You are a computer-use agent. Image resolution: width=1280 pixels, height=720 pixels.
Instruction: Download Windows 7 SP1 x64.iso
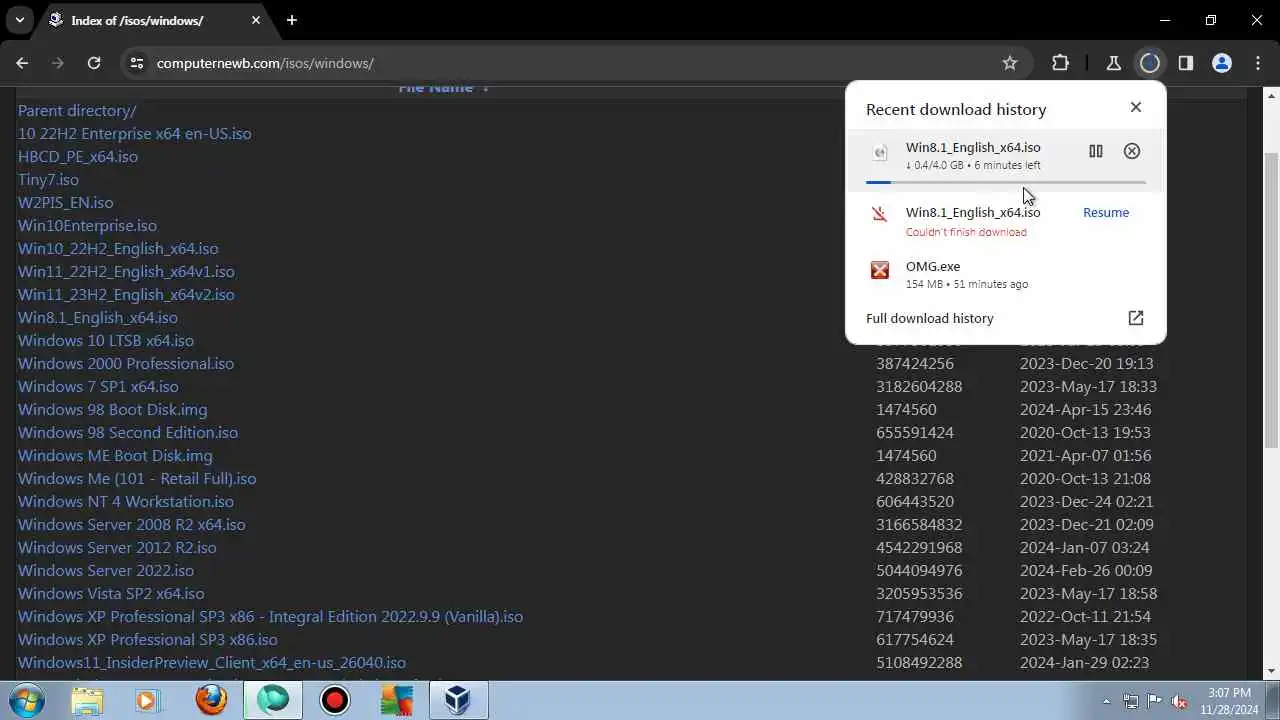(x=98, y=387)
